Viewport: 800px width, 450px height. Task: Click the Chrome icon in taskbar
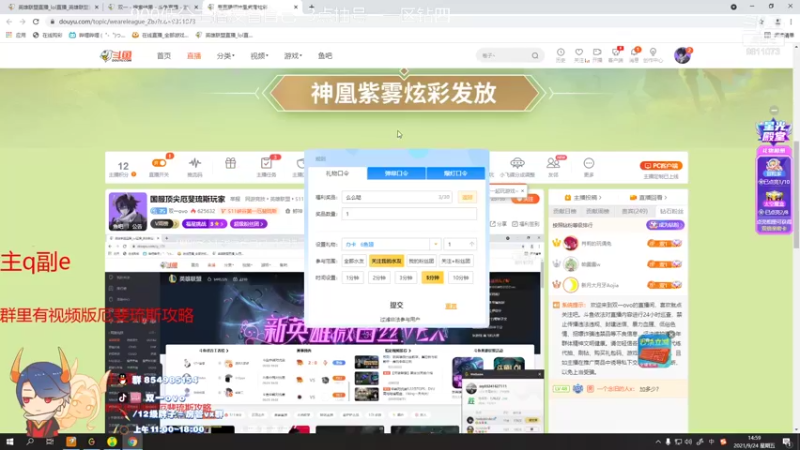[x=132, y=442]
